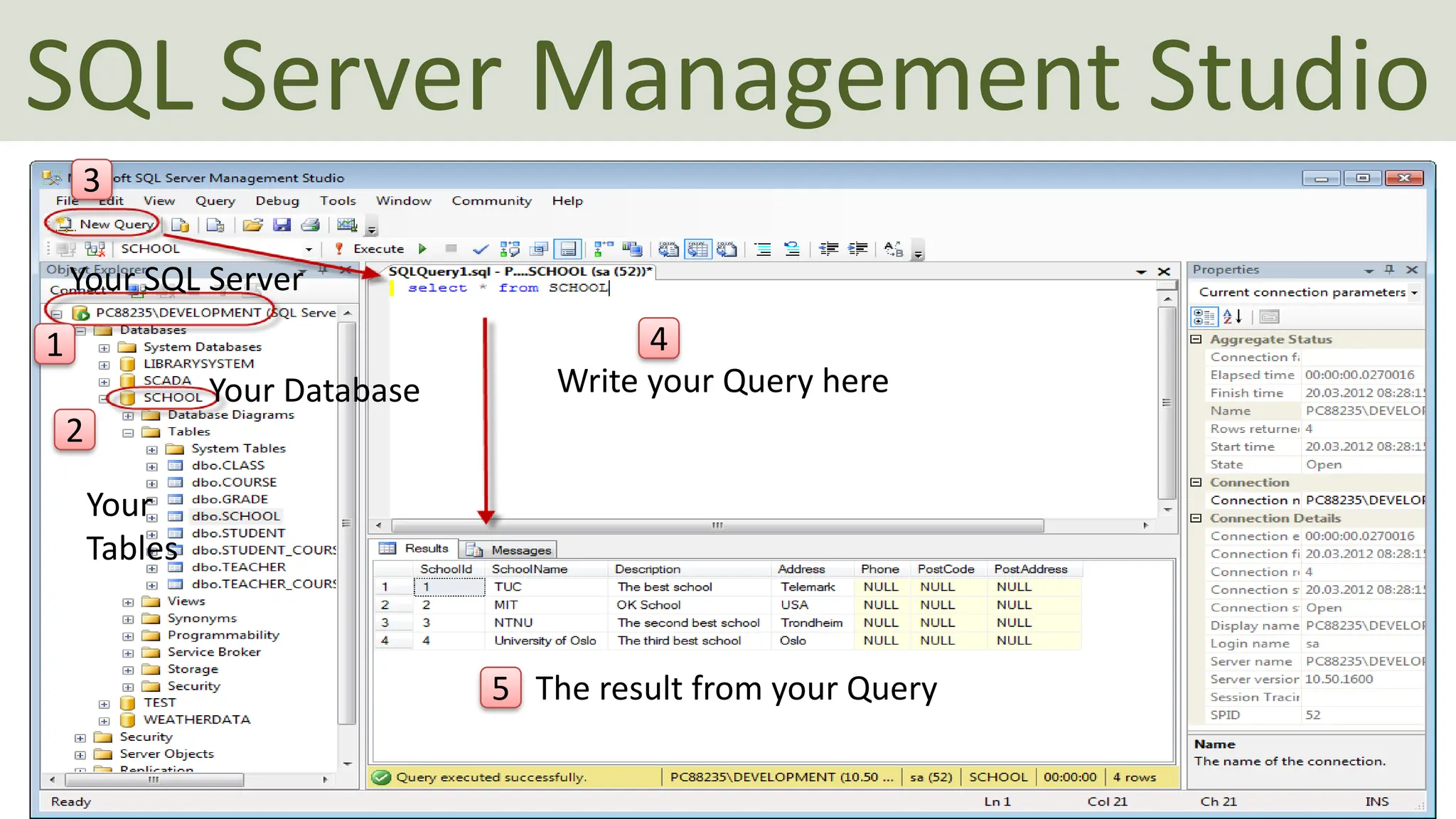Open the Database Engine Query icon
This screenshot has height=819, width=1456.
tap(181, 225)
